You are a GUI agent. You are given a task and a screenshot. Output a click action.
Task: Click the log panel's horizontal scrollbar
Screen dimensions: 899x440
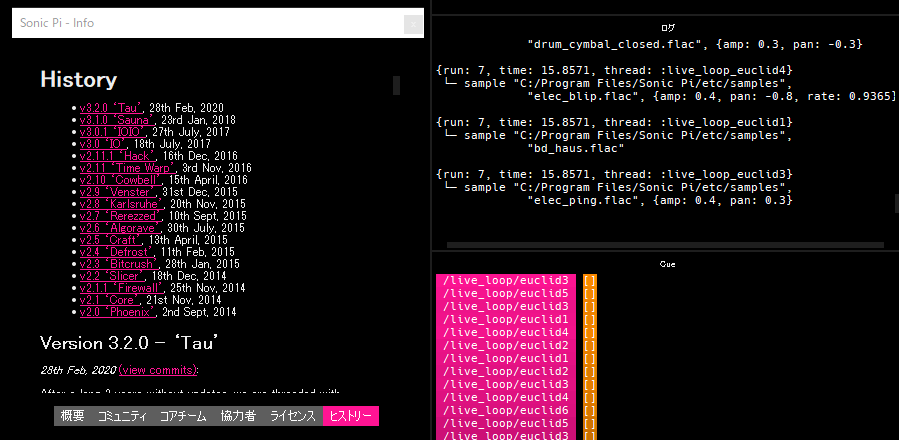660,247
